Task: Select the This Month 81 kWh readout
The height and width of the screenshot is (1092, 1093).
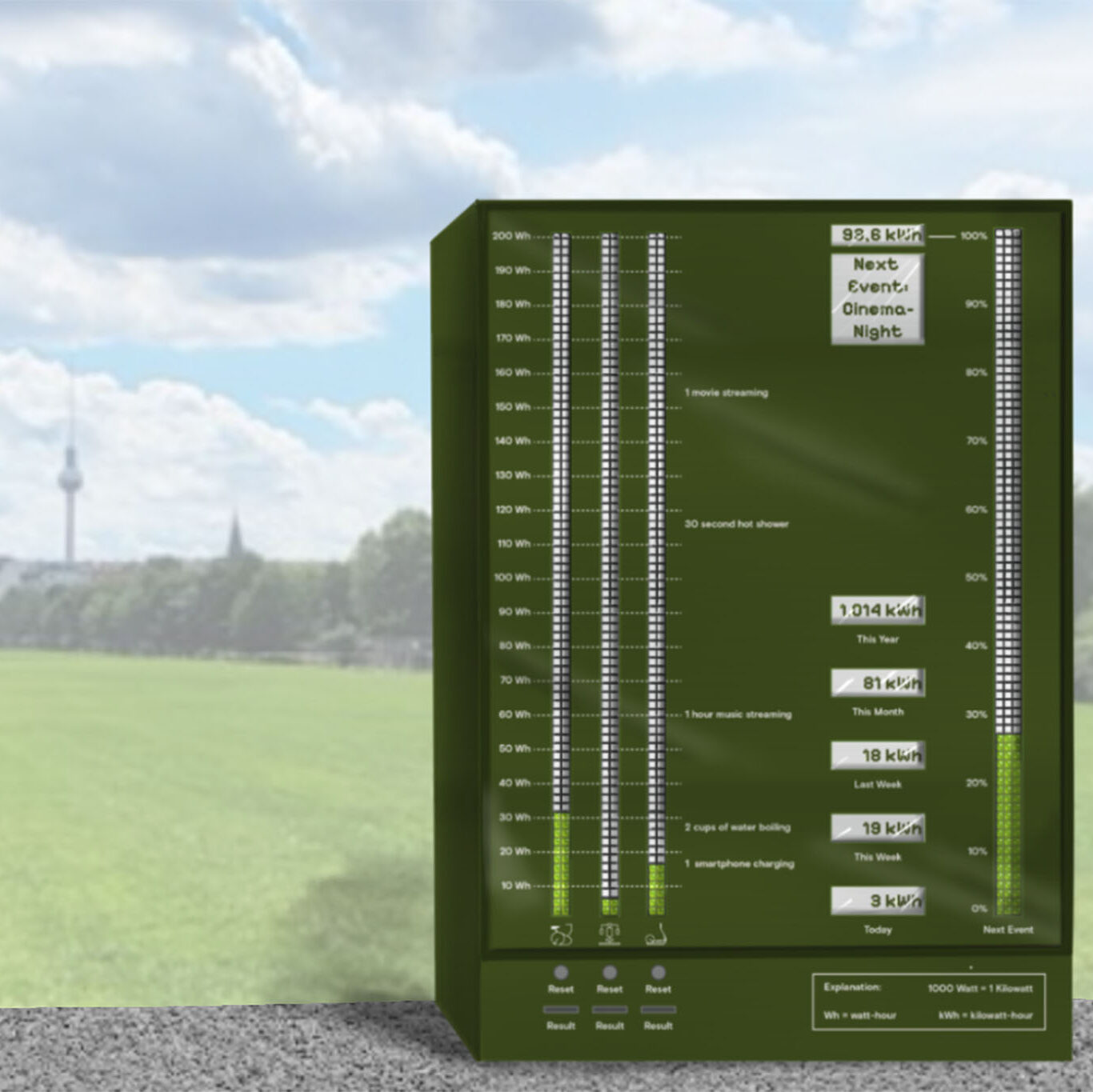Action: pyautogui.click(x=878, y=683)
